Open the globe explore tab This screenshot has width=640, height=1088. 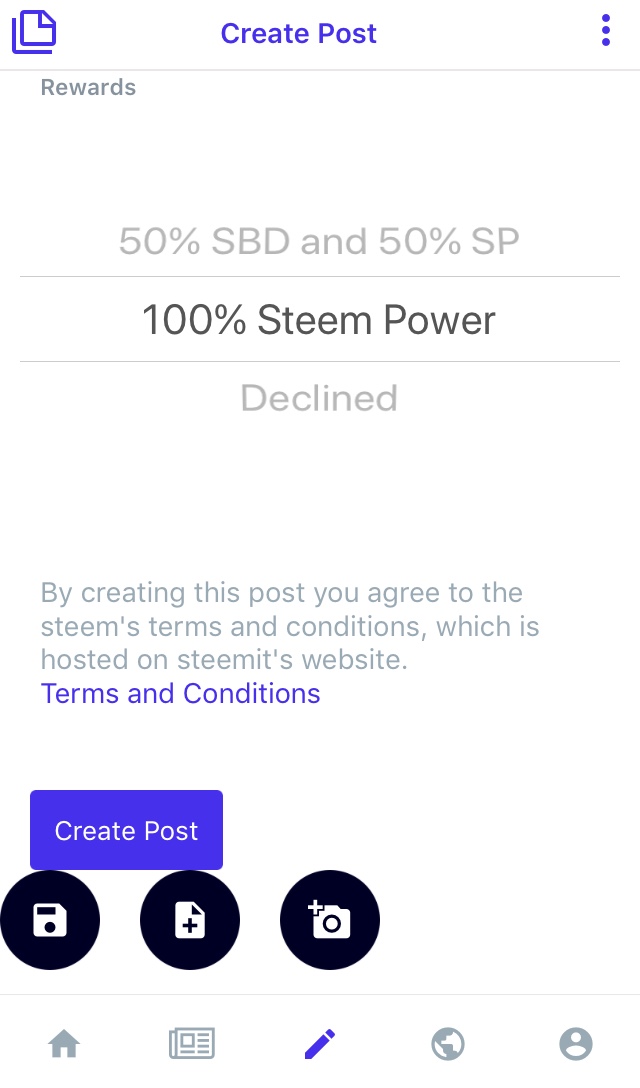click(448, 1044)
